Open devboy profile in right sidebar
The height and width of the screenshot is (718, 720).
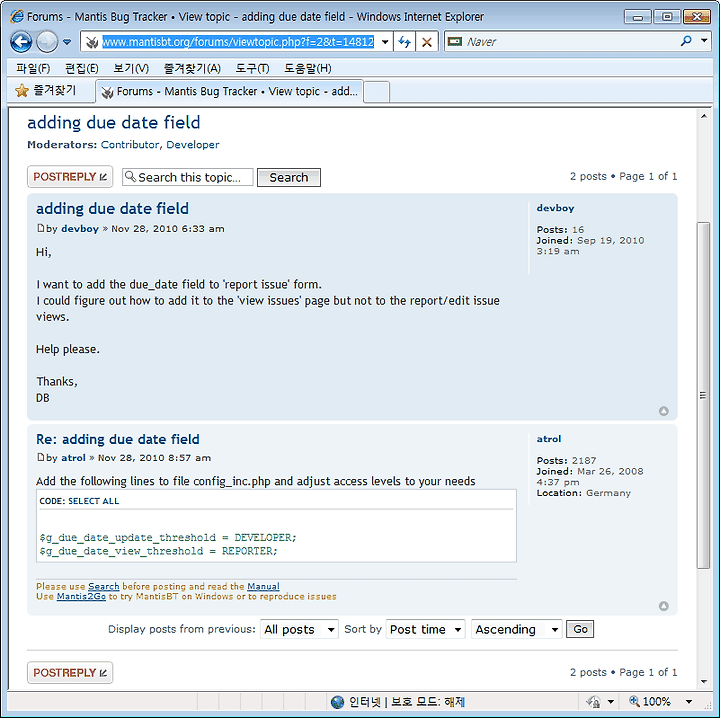point(555,208)
